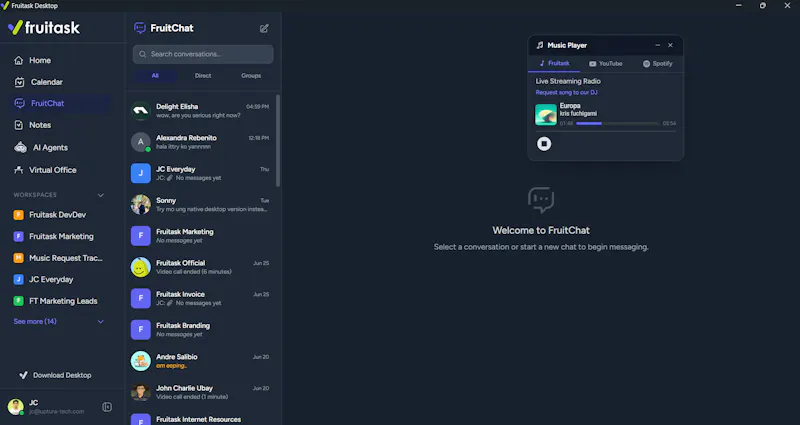The width and height of the screenshot is (800, 425).
Task: Click the conversation list scrollbar
Action: click(x=278, y=140)
